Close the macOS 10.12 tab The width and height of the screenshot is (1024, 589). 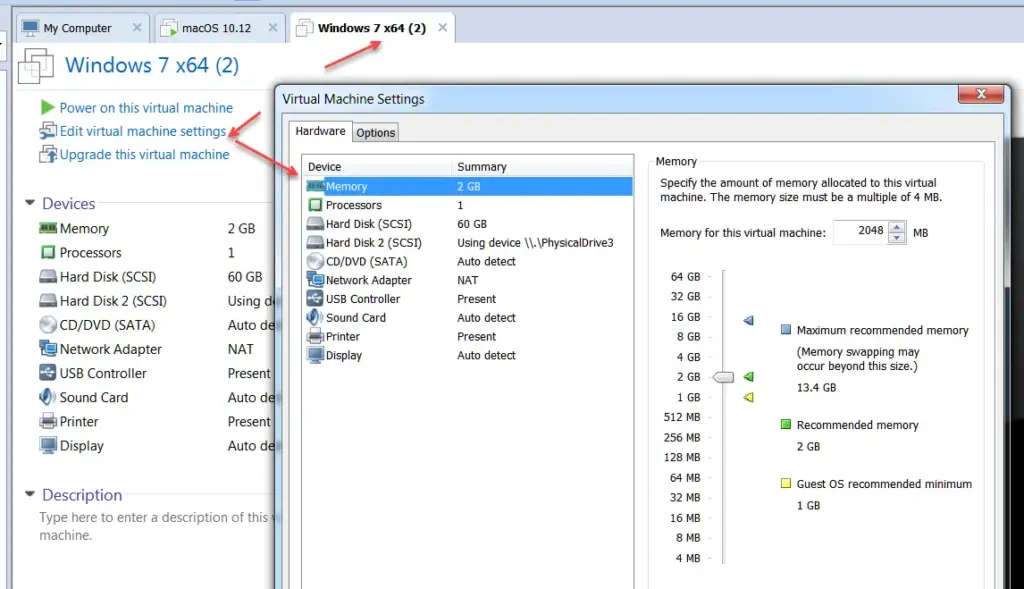(272, 27)
